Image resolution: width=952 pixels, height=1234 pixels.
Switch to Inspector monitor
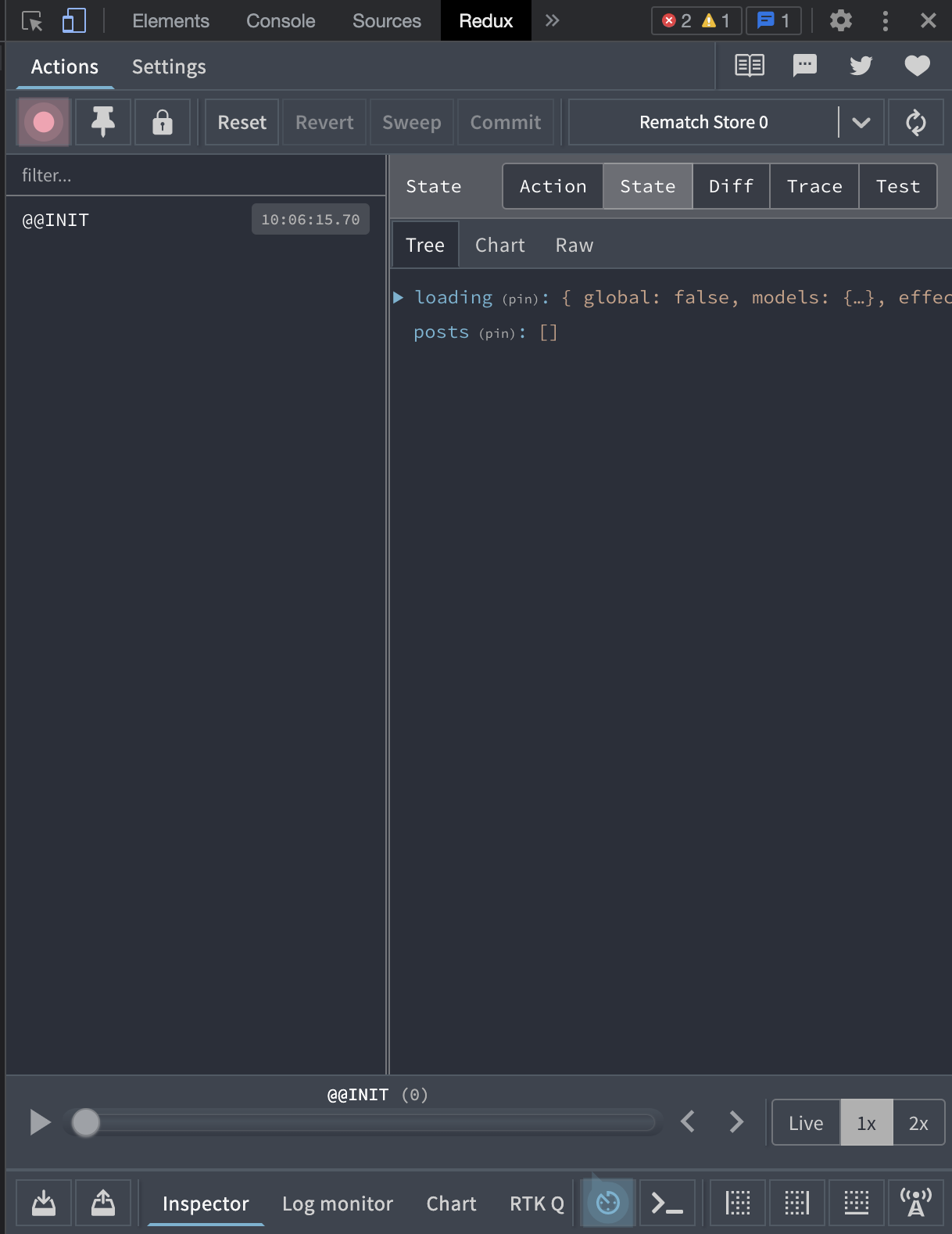206,1204
